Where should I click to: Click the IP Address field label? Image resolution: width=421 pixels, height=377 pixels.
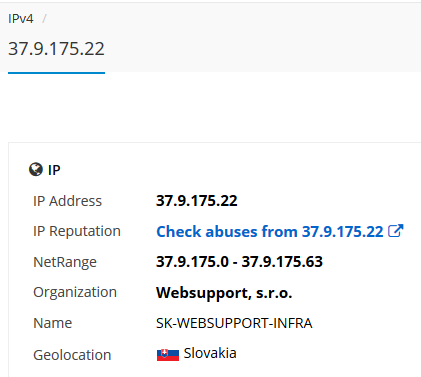[67, 201]
